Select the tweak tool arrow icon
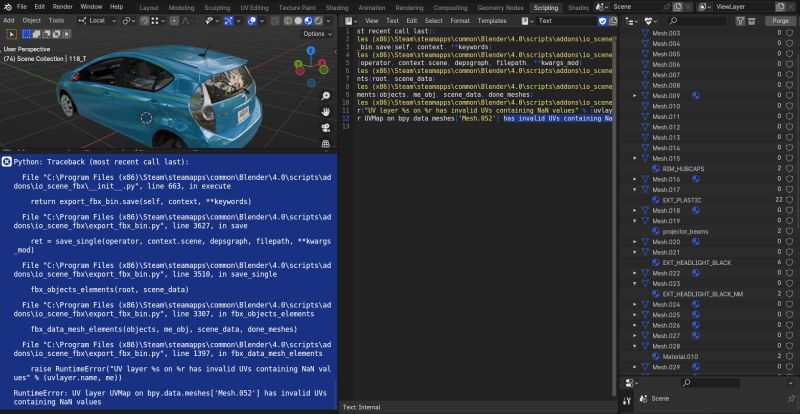This screenshot has height=414, width=800. 11,34
